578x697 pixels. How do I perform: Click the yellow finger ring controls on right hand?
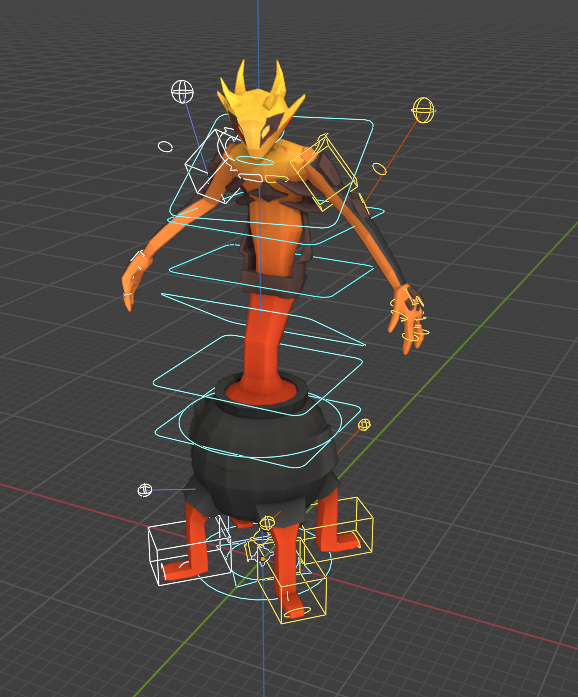[409, 321]
